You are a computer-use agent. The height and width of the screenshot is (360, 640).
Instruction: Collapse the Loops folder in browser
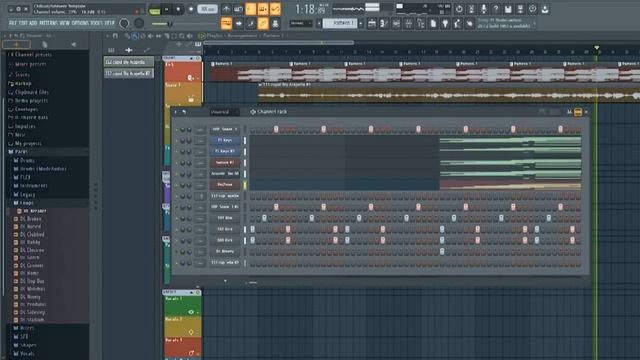point(26,203)
